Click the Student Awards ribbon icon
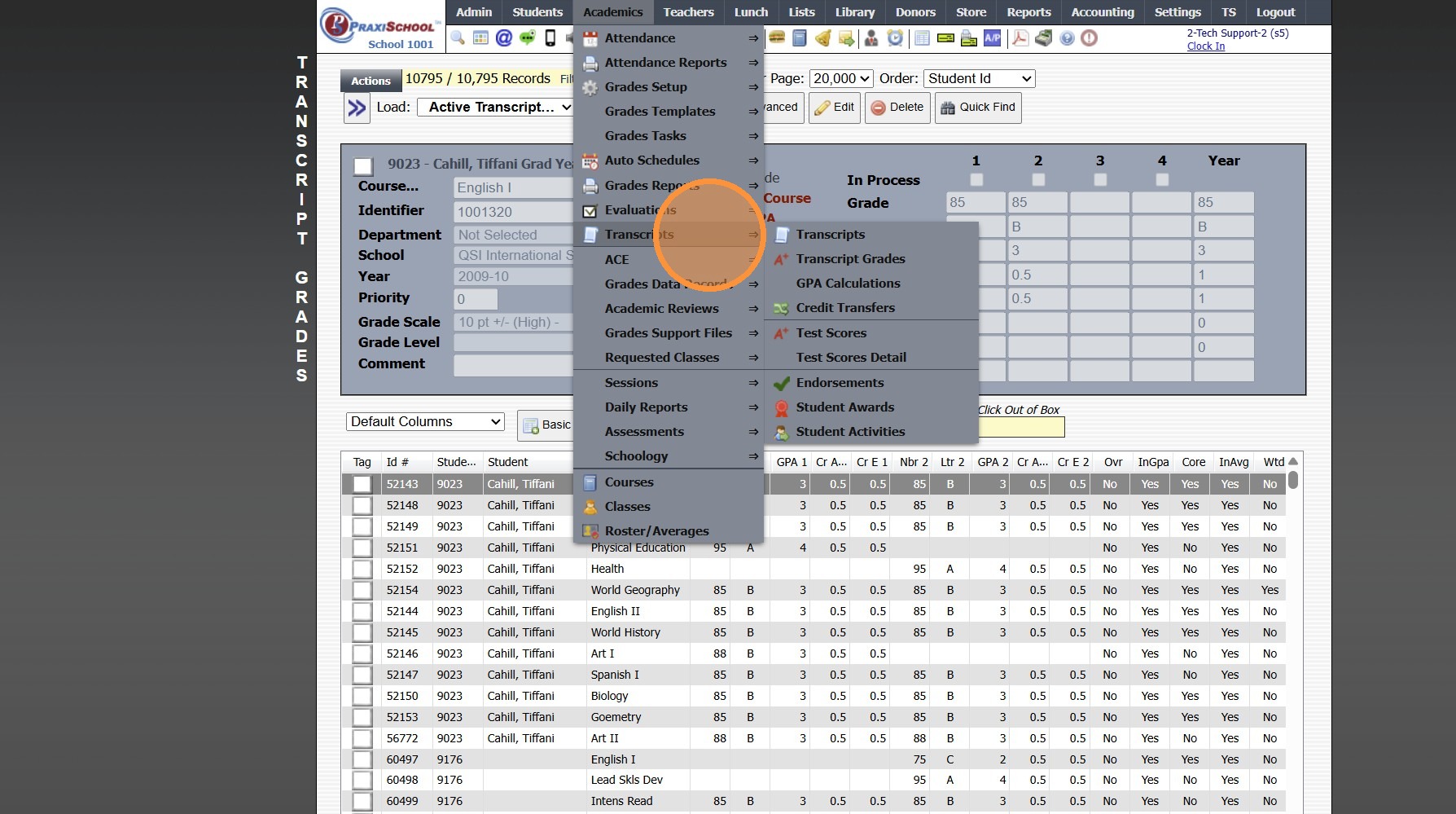The width and height of the screenshot is (1456, 814). coord(782,407)
